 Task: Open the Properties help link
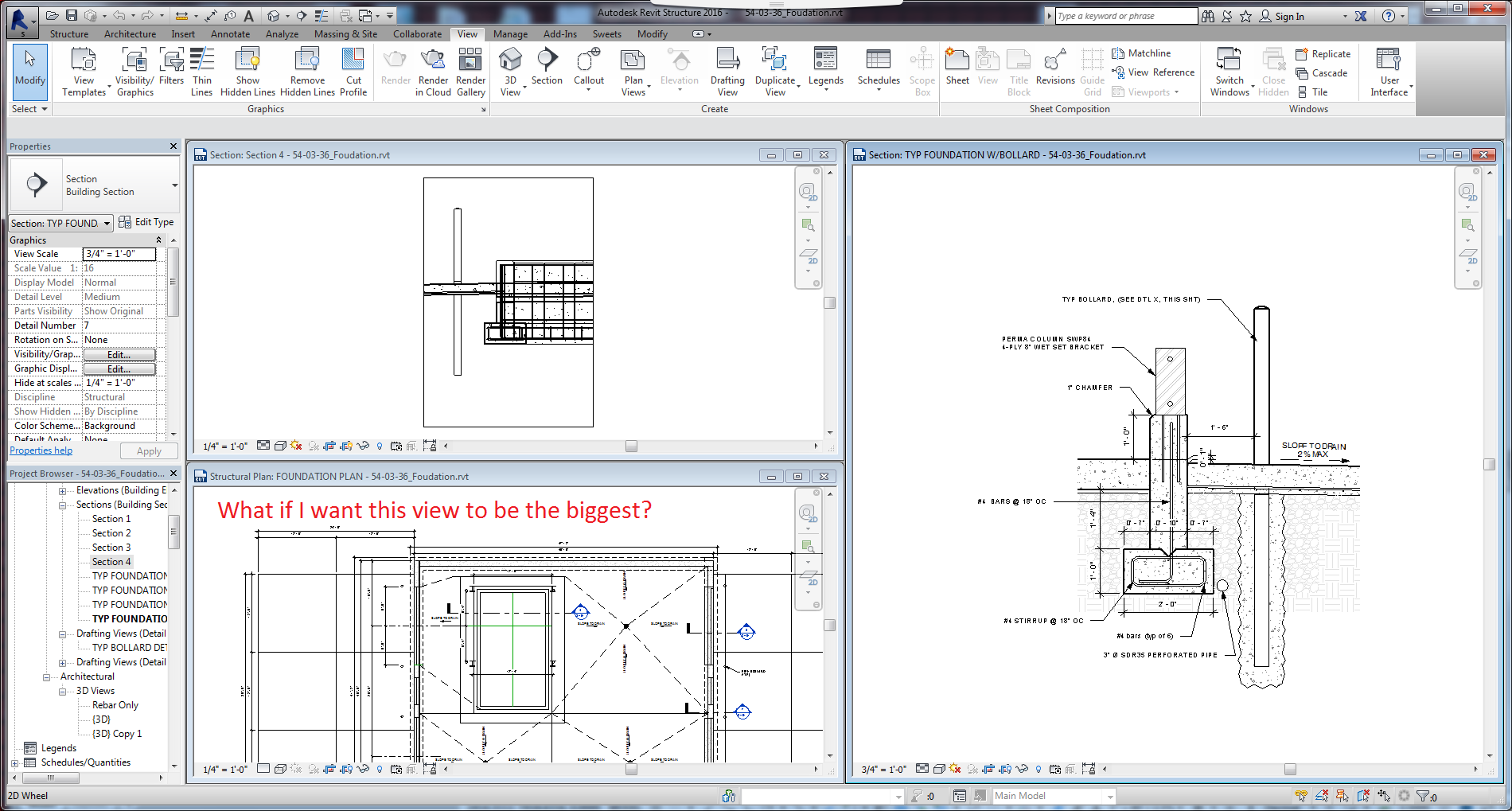[41, 450]
